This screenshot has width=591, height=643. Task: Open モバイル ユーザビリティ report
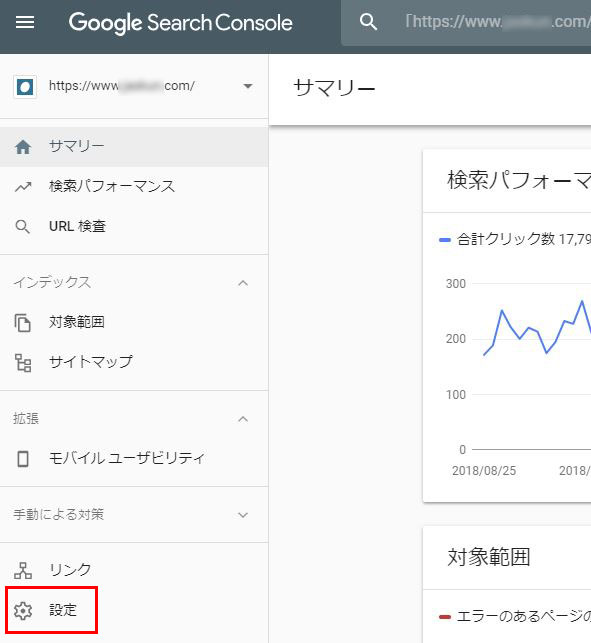pos(134,458)
